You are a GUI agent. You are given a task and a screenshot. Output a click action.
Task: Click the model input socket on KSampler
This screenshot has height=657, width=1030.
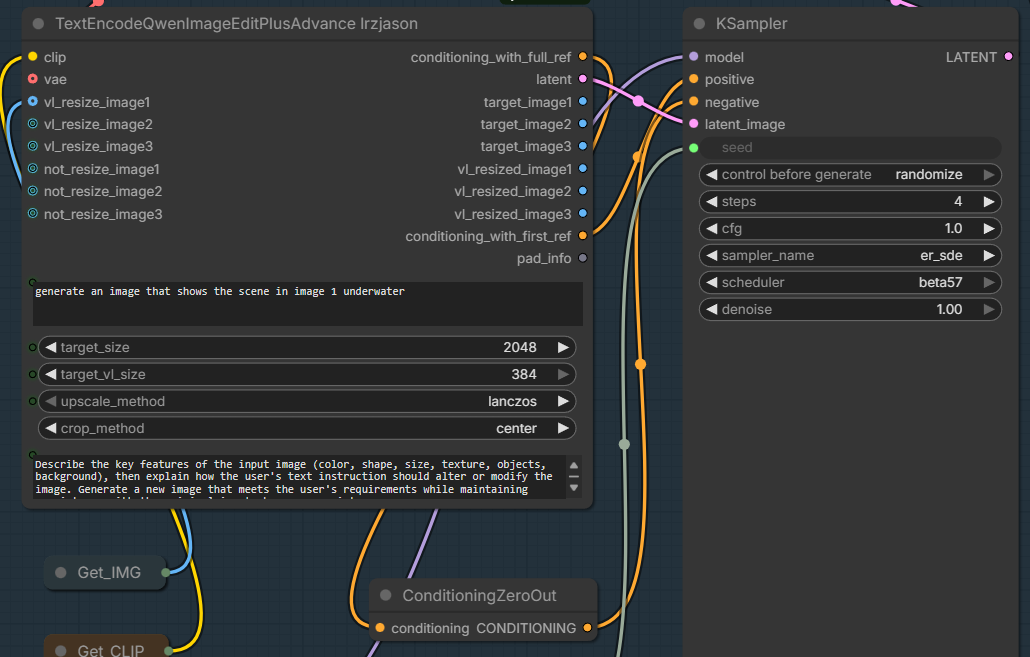pos(692,57)
